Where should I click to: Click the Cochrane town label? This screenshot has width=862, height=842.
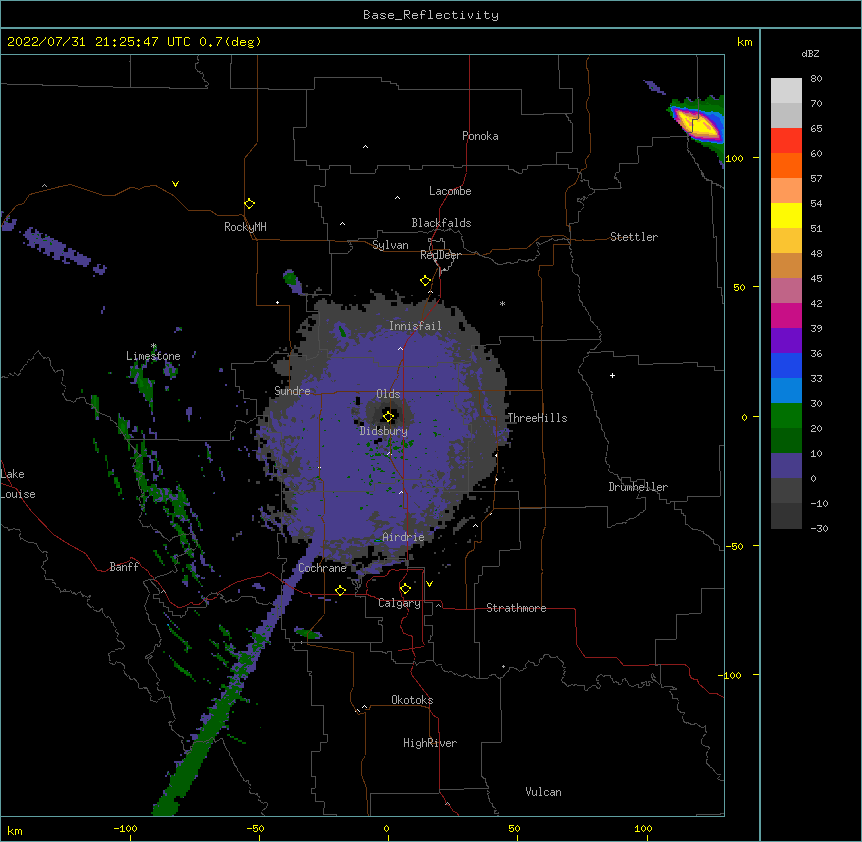click(x=322, y=568)
